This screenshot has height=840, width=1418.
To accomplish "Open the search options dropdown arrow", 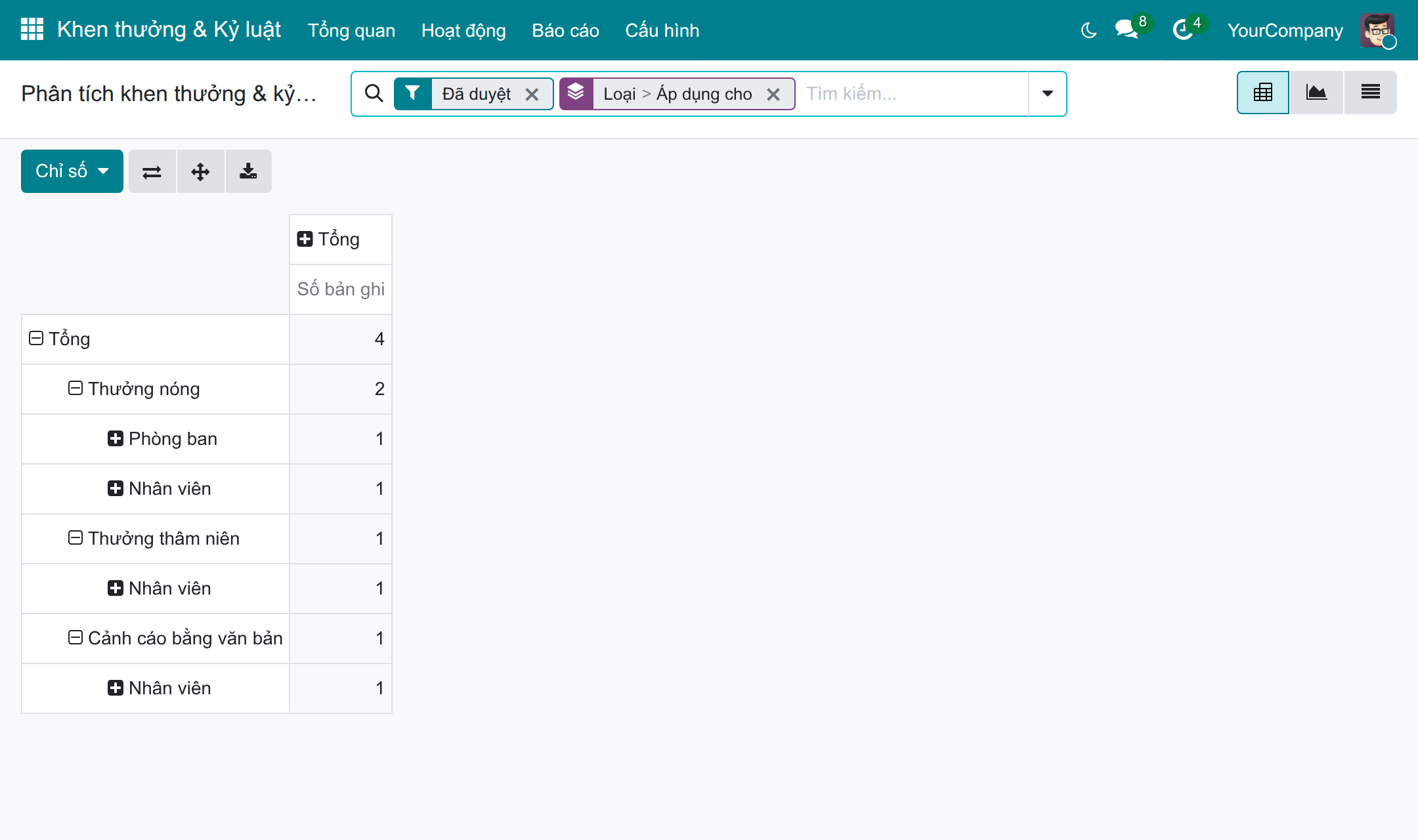I will [x=1048, y=94].
